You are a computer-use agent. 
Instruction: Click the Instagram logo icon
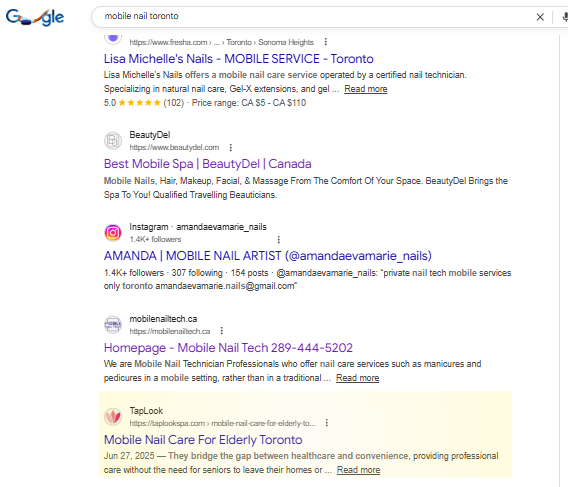coord(113,233)
